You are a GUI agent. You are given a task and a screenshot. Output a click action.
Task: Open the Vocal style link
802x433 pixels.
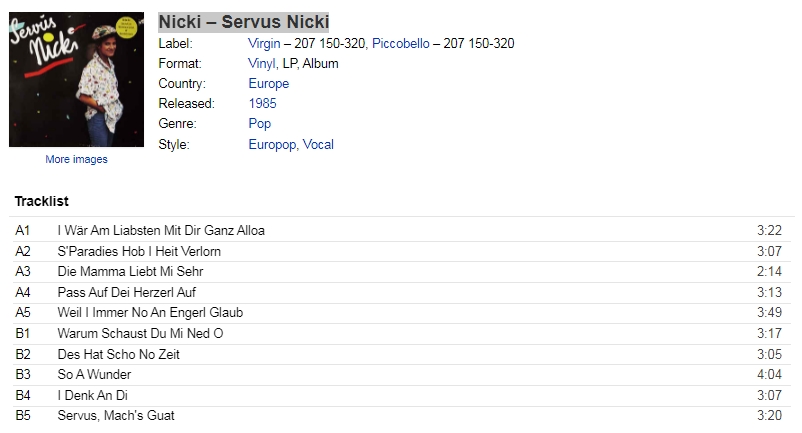tap(318, 144)
